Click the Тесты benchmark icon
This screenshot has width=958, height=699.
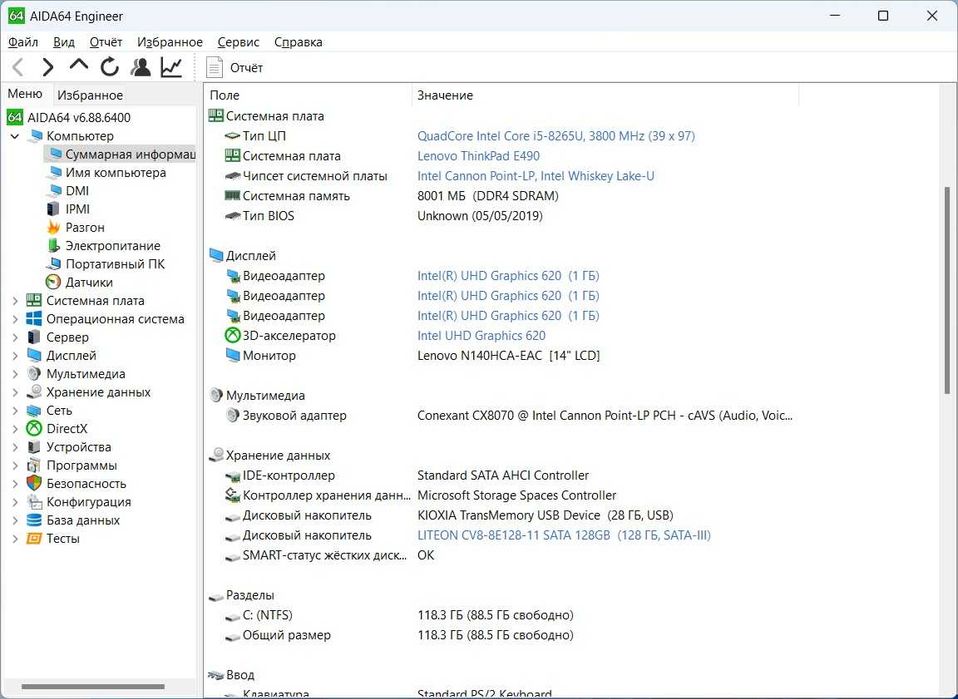[34, 538]
